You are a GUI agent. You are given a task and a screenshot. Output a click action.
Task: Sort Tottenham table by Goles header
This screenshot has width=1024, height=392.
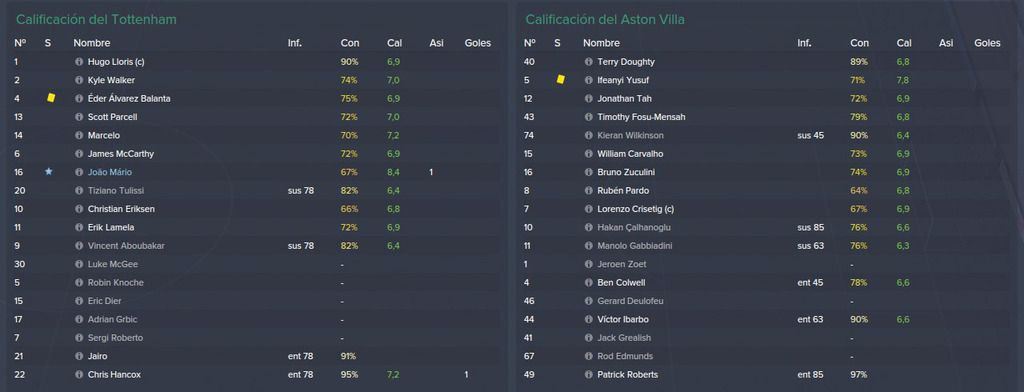pyautogui.click(x=477, y=43)
